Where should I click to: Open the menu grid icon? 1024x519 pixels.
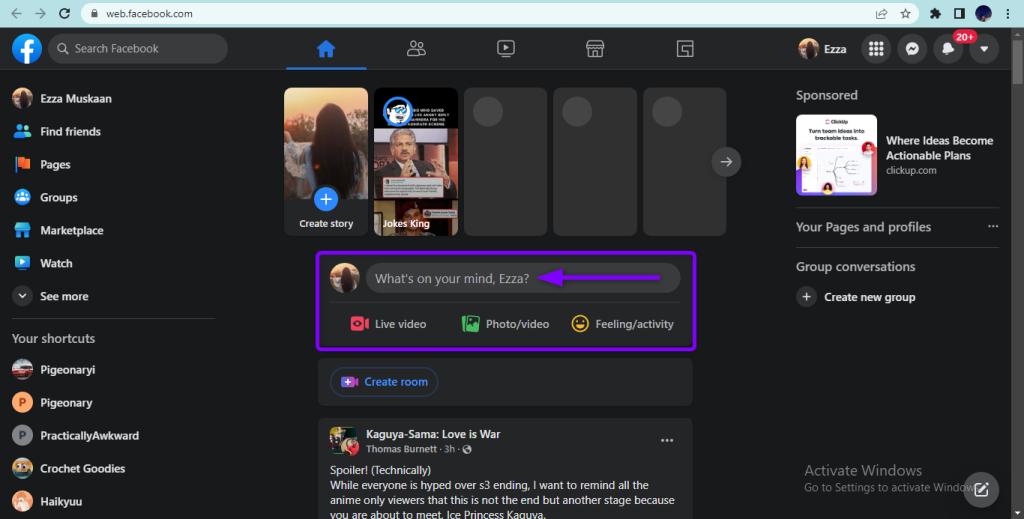point(876,49)
